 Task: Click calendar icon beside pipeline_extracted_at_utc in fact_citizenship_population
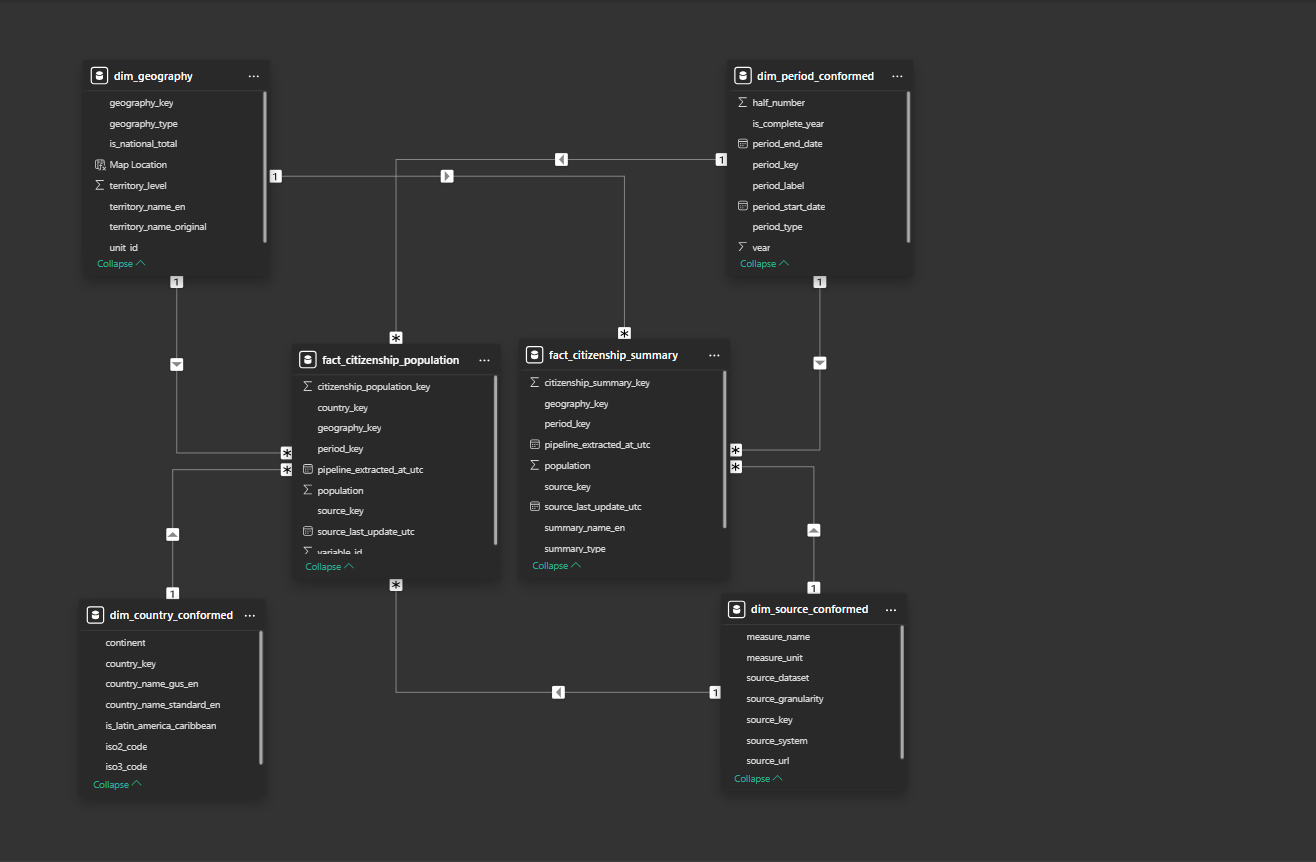(x=307, y=469)
